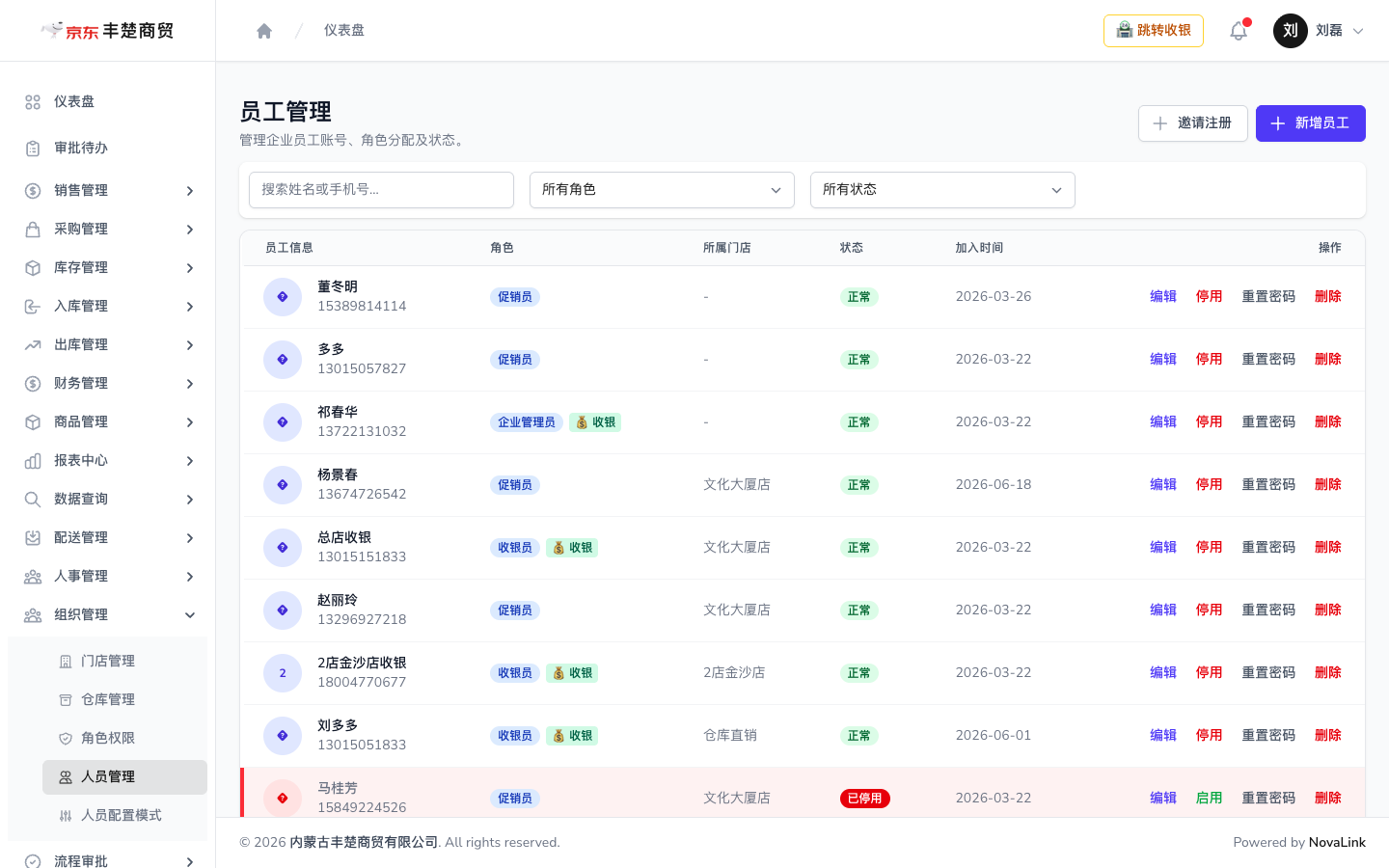Click 停用 for 祁春华
This screenshot has height=868, width=1389.
(x=1210, y=422)
